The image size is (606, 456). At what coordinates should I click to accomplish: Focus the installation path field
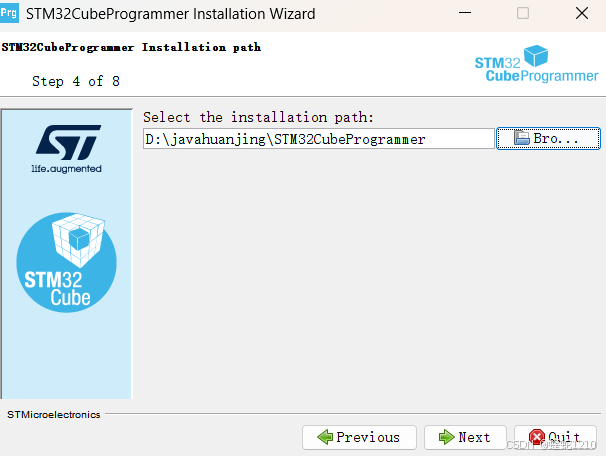pyautogui.click(x=319, y=139)
